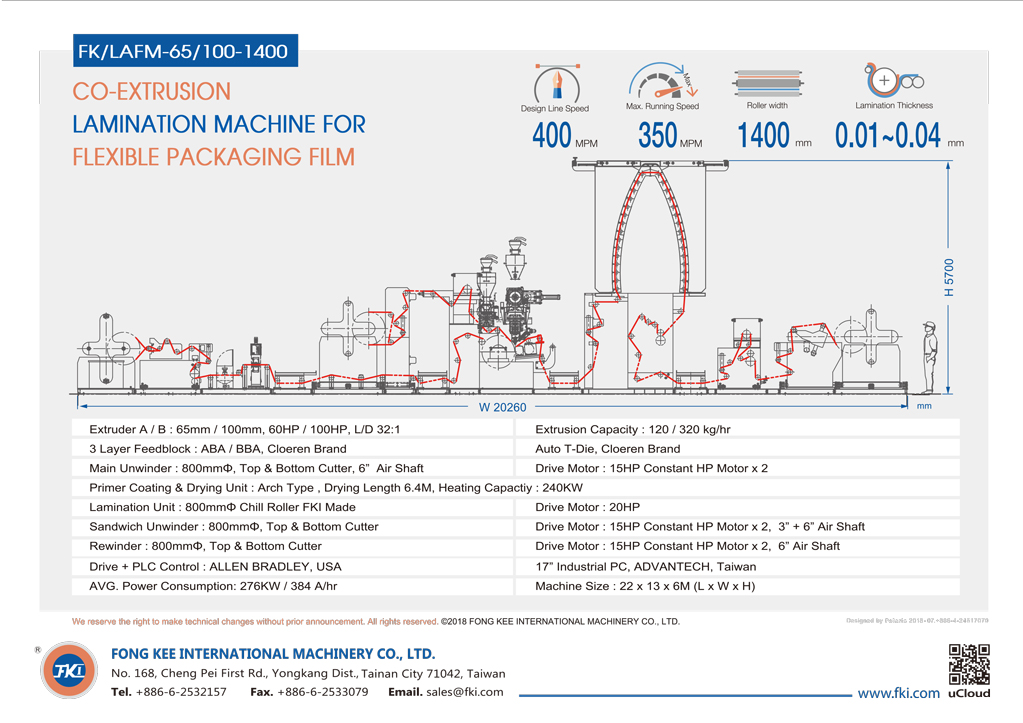Click the standing operator figure icon

click(x=929, y=357)
